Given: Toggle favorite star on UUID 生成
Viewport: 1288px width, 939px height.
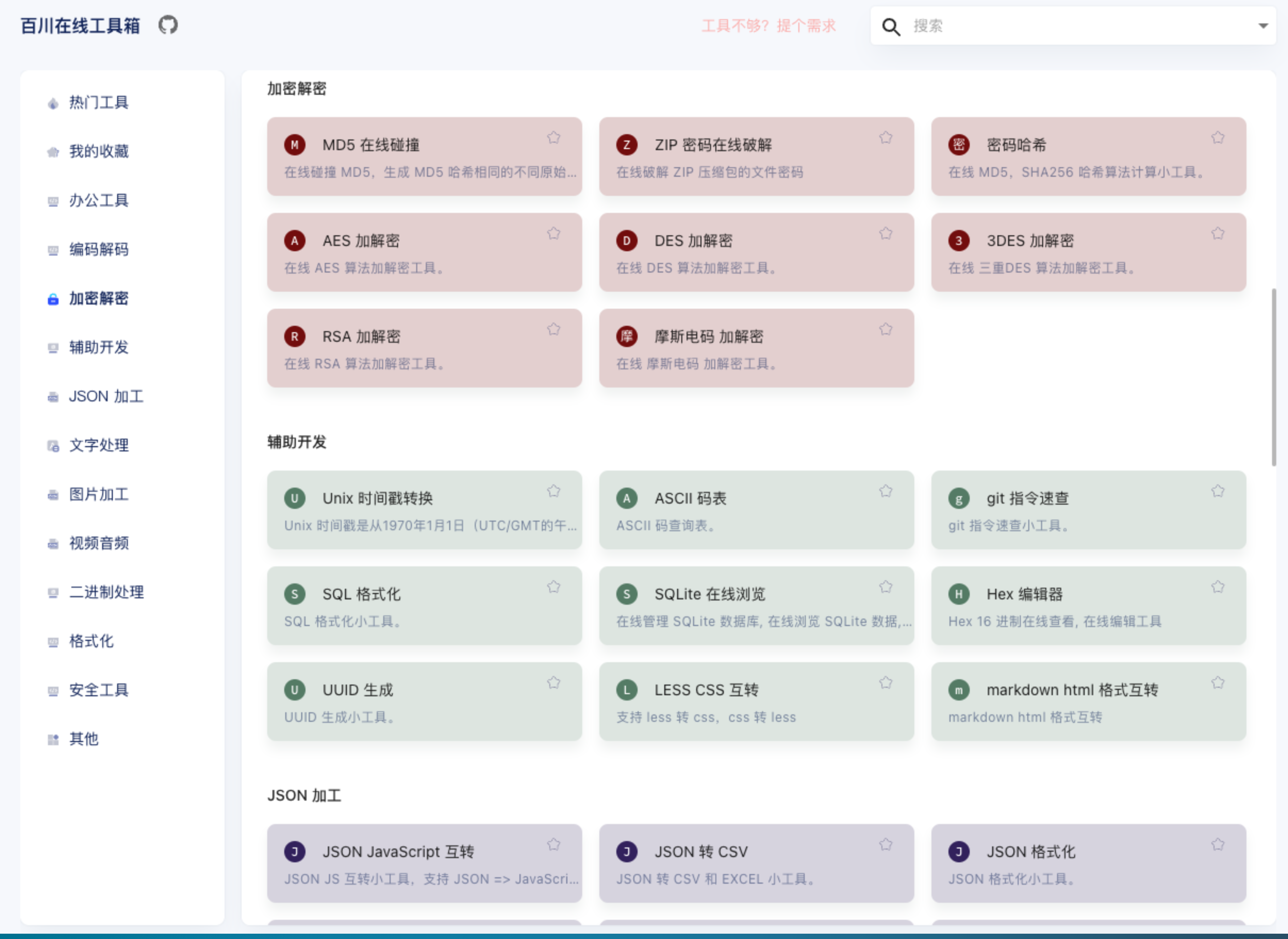Looking at the screenshot, I should coord(554,682).
